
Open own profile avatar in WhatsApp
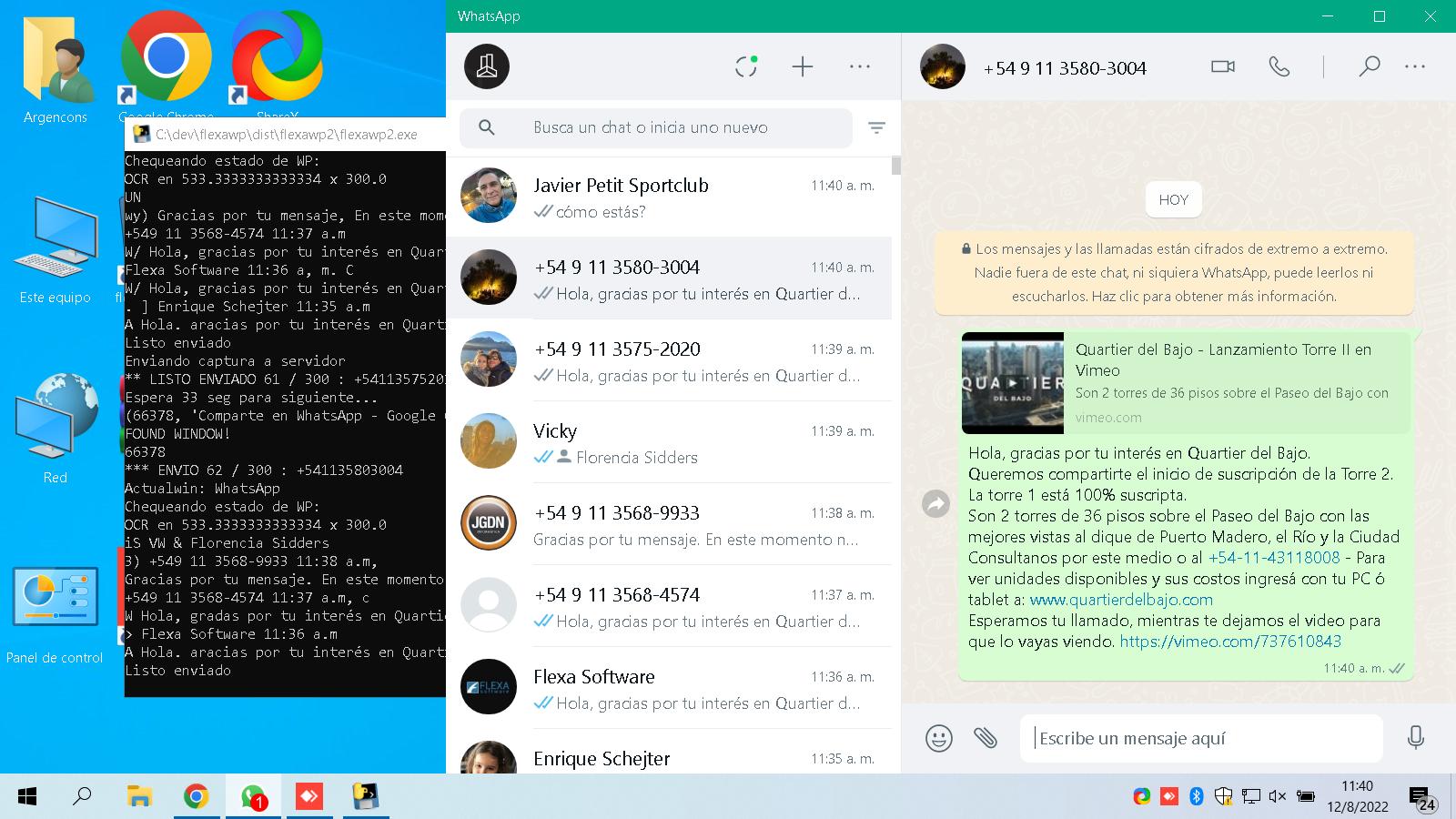pyautogui.click(x=487, y=66)
